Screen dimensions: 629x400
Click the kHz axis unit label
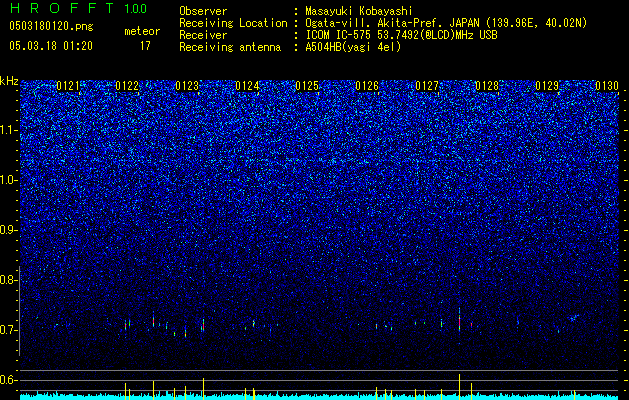pos(9,81)
